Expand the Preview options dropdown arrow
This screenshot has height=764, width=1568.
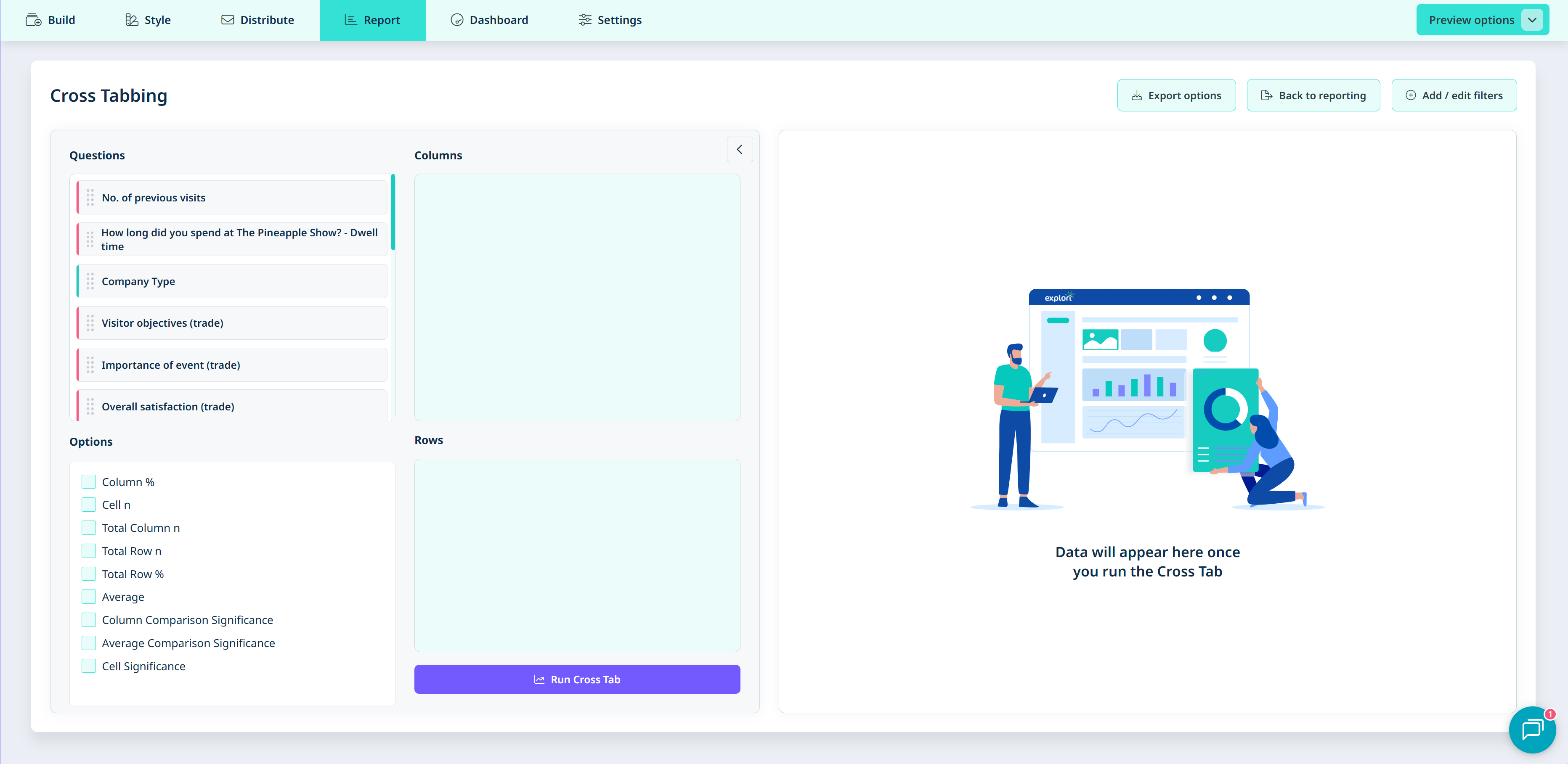click(x=1531, y=20)
